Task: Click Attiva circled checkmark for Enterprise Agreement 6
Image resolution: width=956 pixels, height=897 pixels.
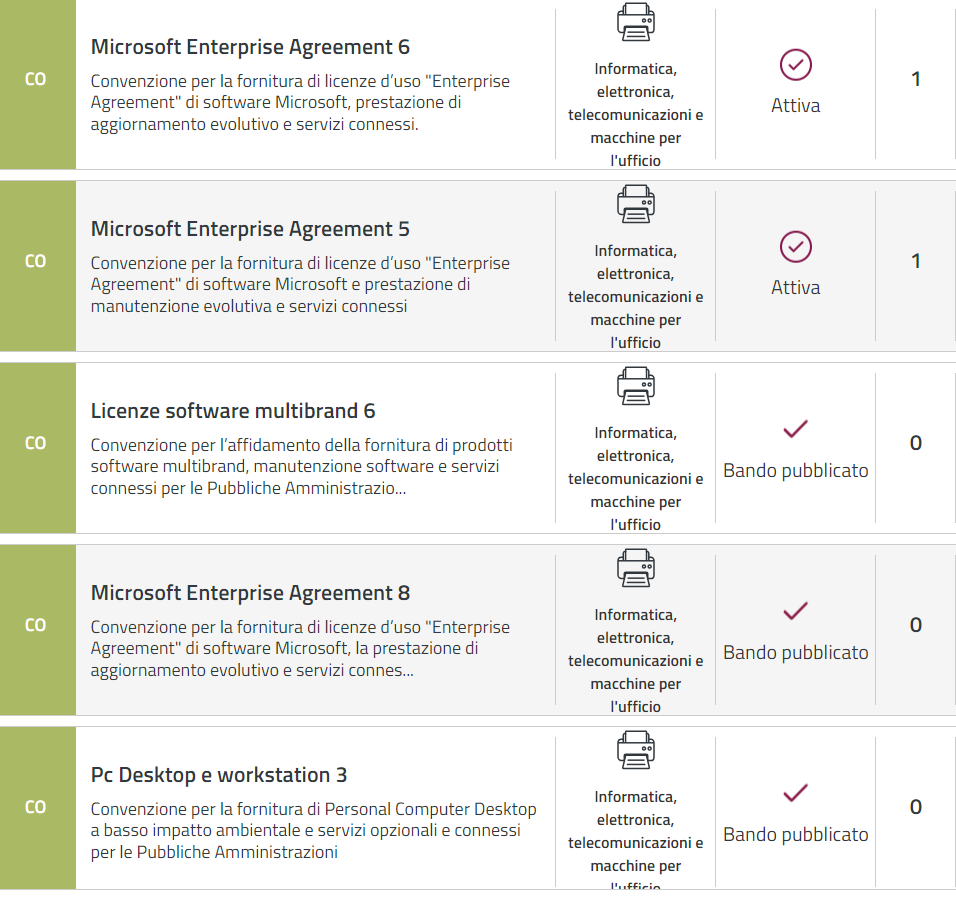Action: pos(795,65)
